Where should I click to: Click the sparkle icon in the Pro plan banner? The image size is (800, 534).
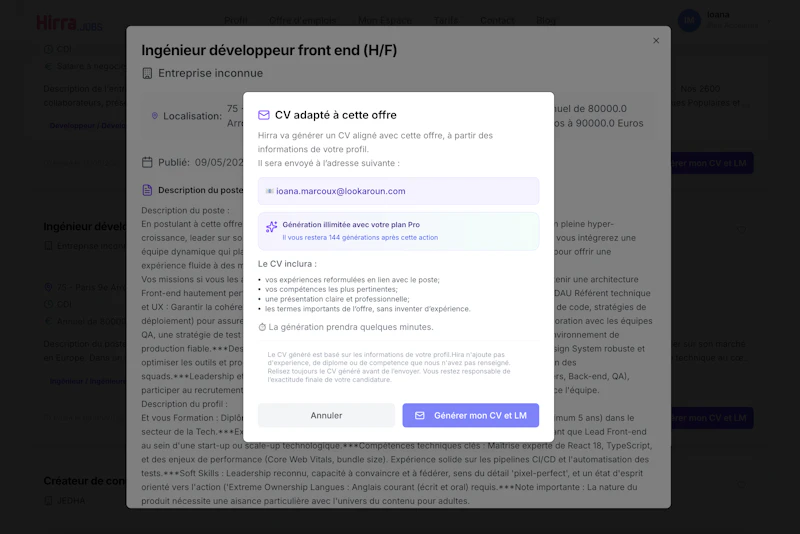[x=271, y=227]
